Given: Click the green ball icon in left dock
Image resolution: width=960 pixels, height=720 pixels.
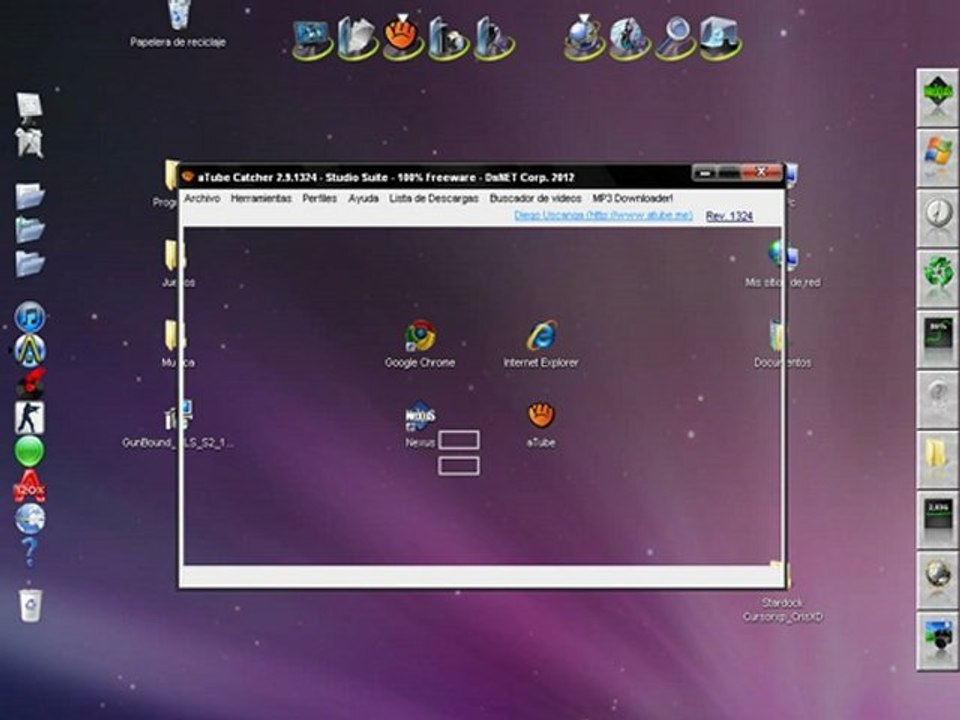Looking at the screenshot, I should 29,451.
